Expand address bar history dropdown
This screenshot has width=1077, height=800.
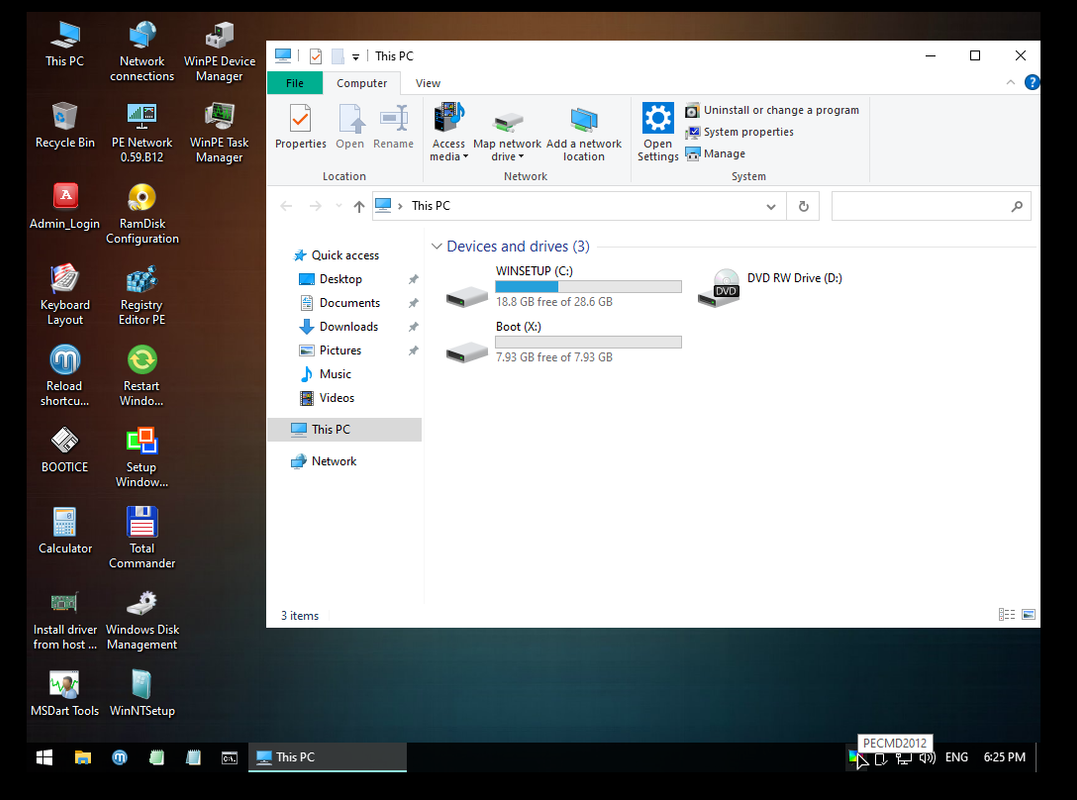point(771,206)
